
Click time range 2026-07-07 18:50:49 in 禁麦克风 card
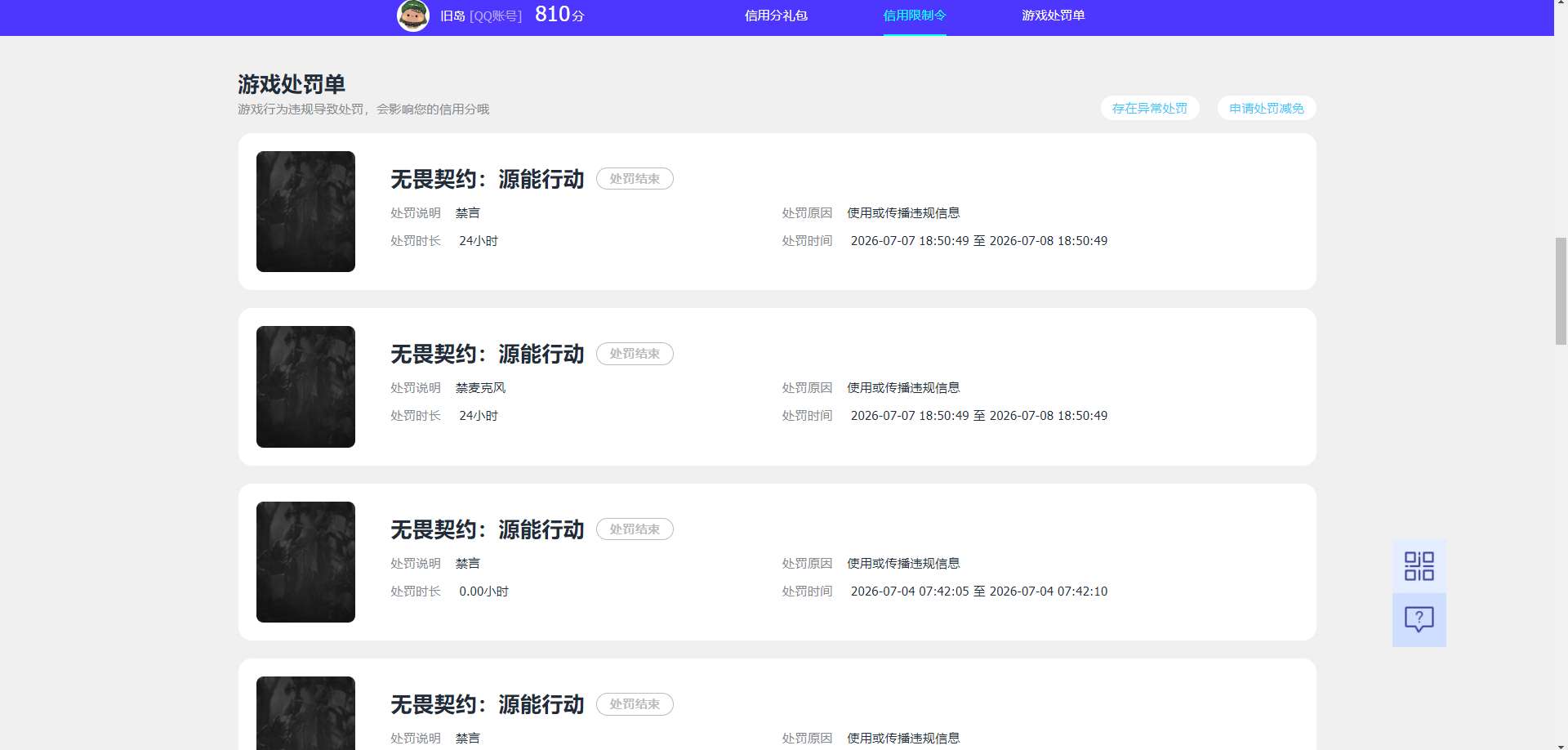[x=979, y=416]
